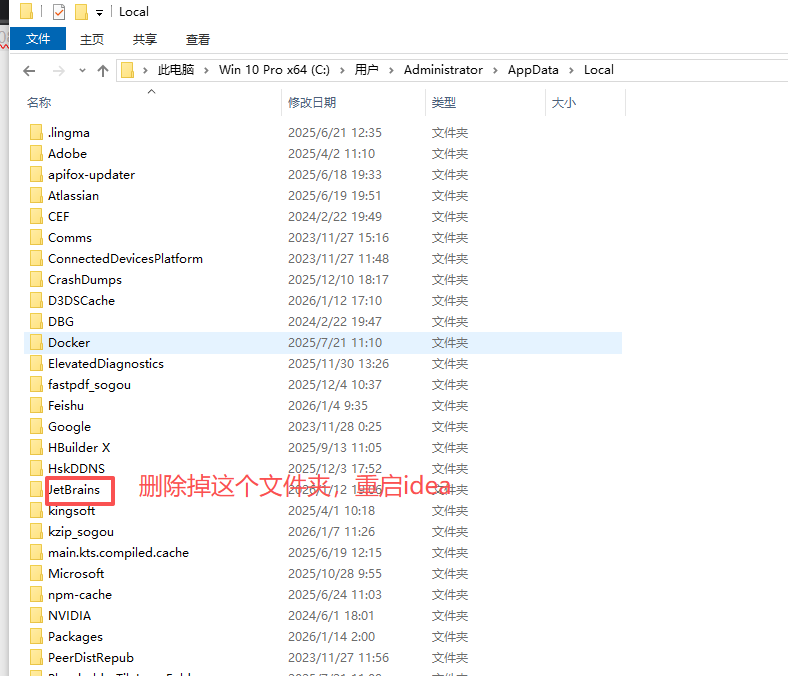Select the kzip_sogou folder name

click(81, 532)
